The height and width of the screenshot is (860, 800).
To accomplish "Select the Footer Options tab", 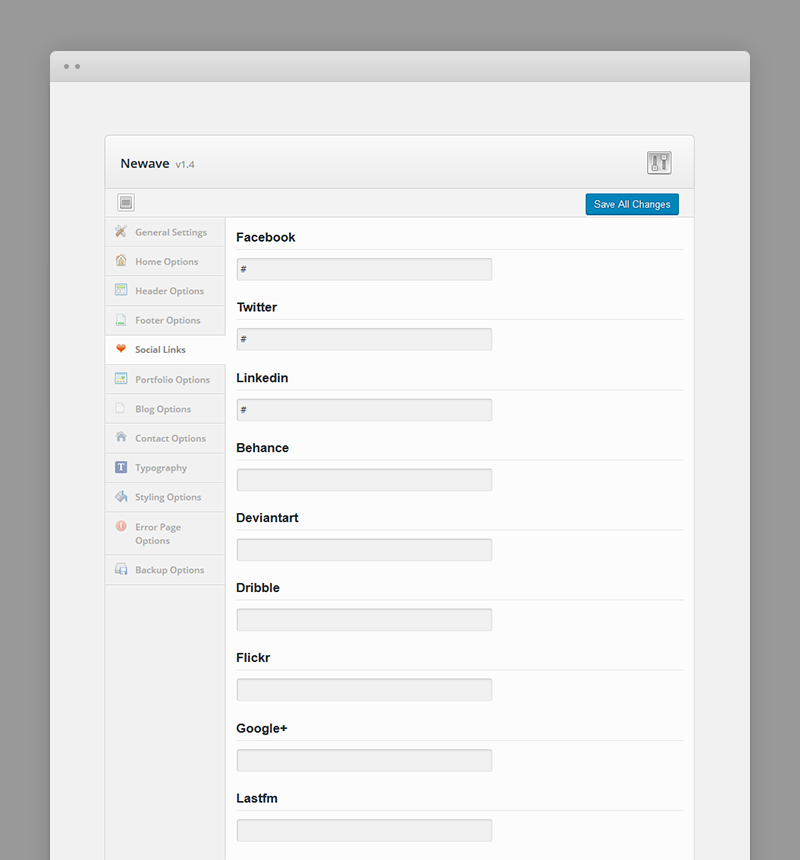I will click(165, 320).
